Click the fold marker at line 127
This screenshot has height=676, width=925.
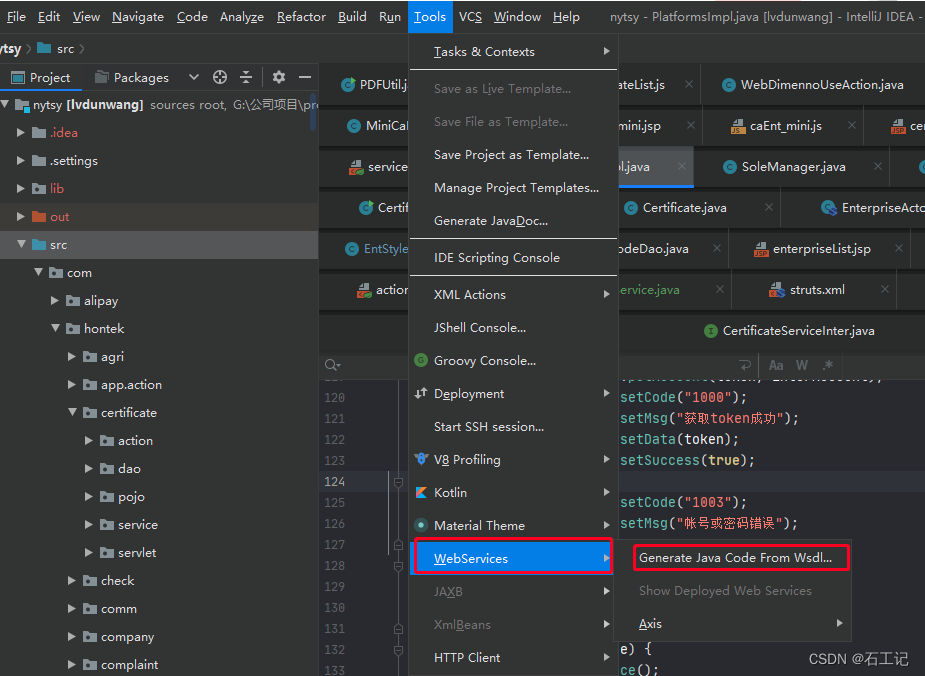398,545
